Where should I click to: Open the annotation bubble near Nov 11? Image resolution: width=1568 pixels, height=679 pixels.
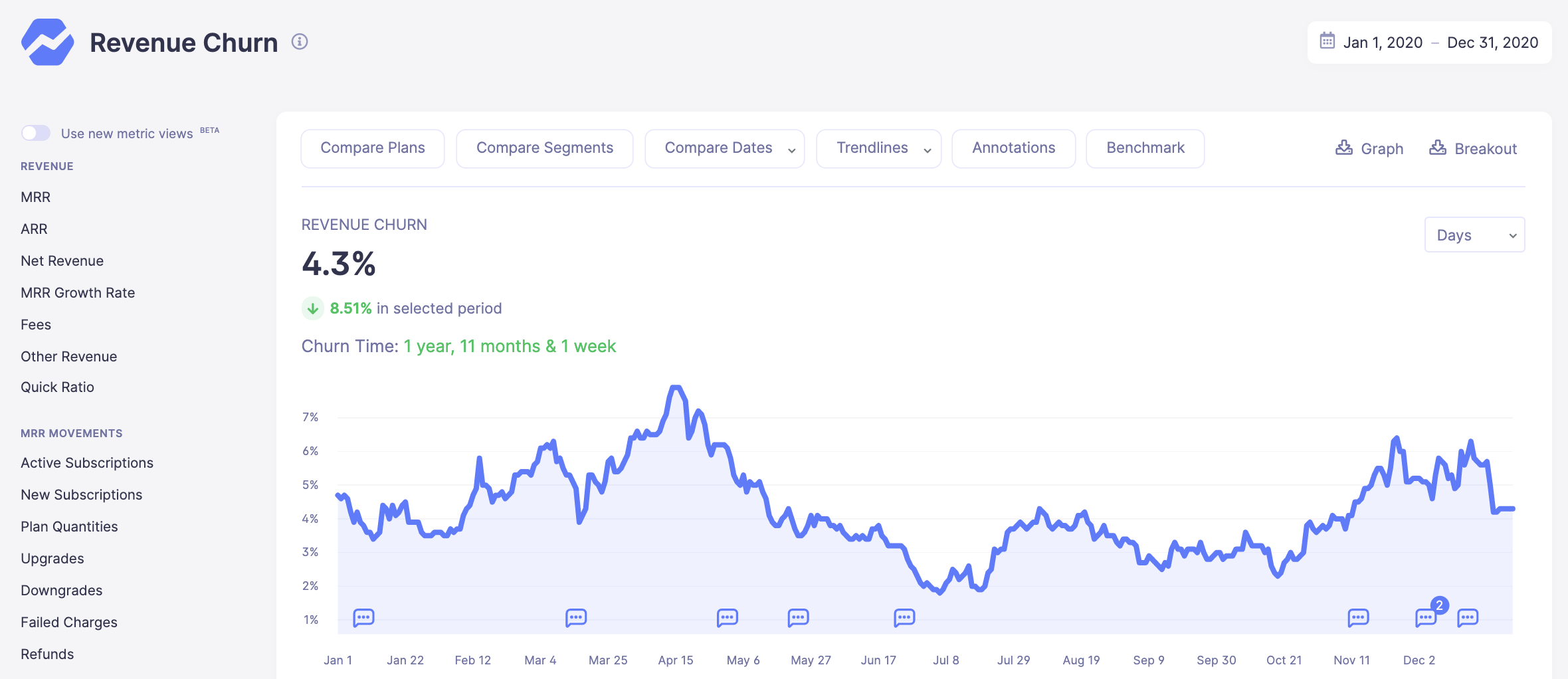[1358, 618]
